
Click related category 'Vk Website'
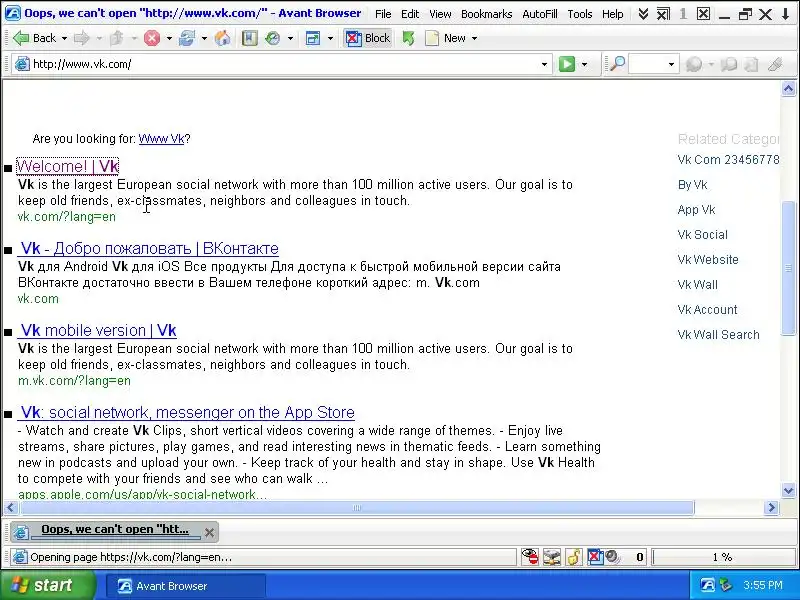[x=708, y=260]
